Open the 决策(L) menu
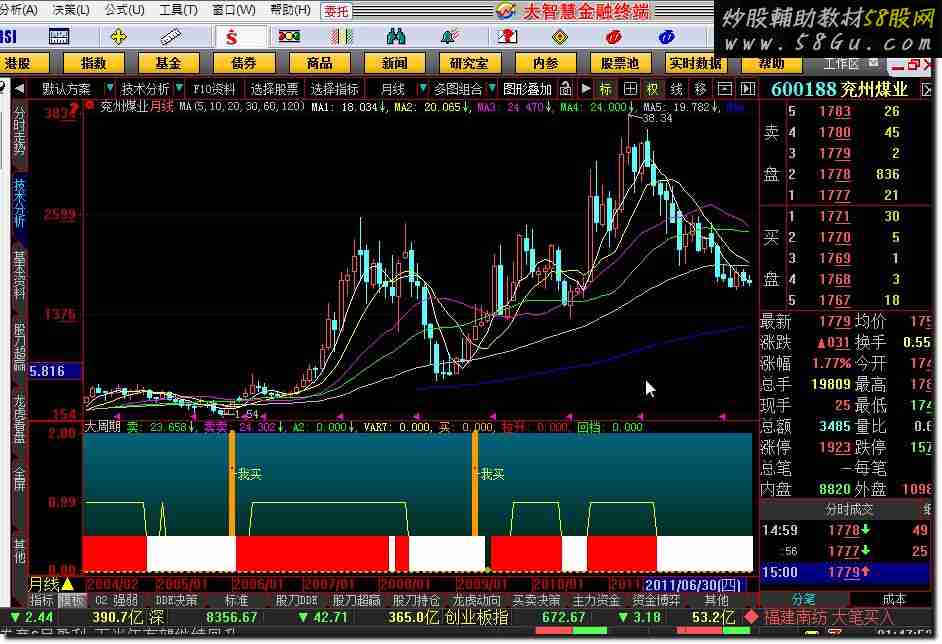942x644 pixels. (71, 10)
